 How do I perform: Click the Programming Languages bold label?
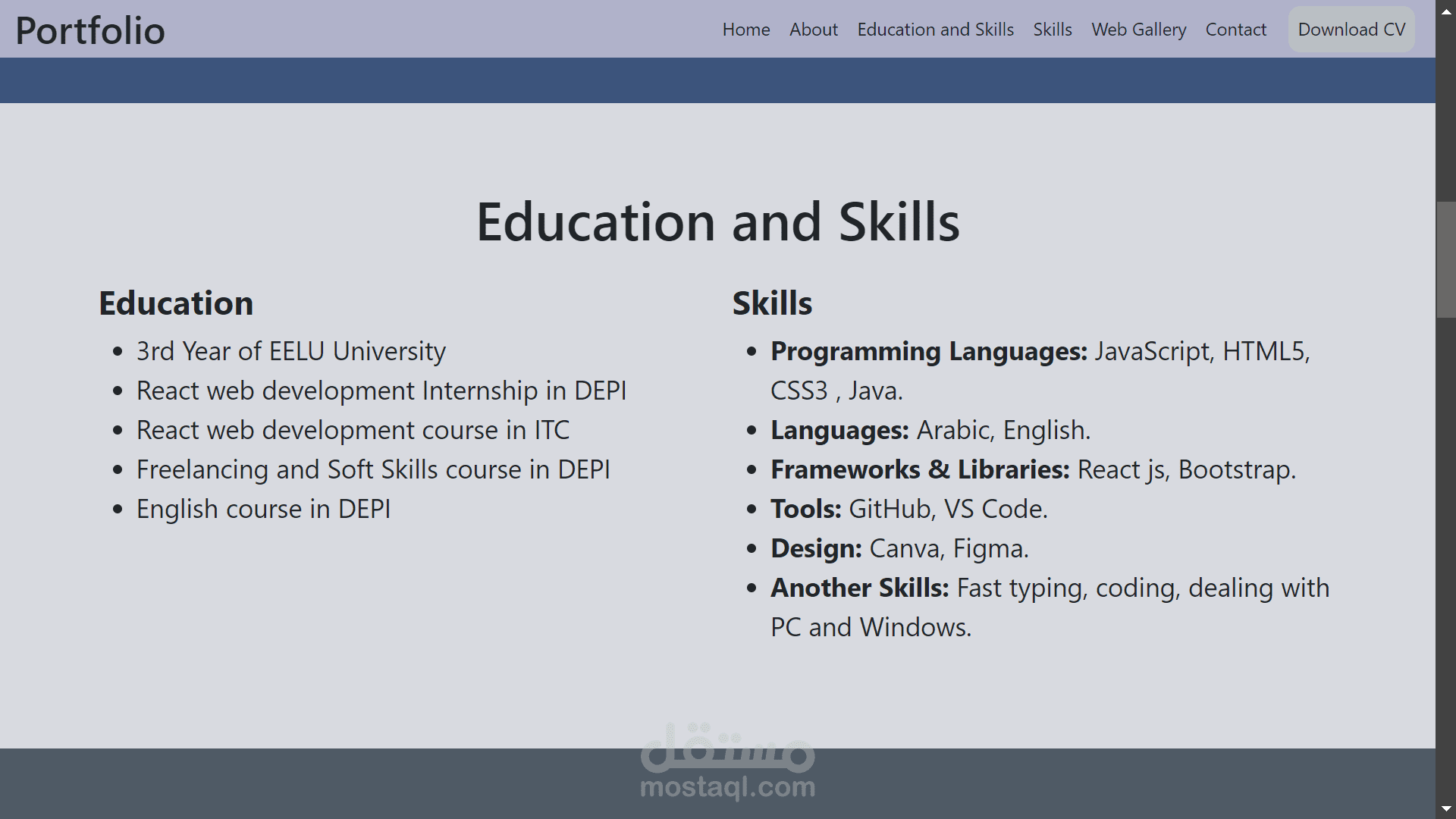click(x=928, y=351)
